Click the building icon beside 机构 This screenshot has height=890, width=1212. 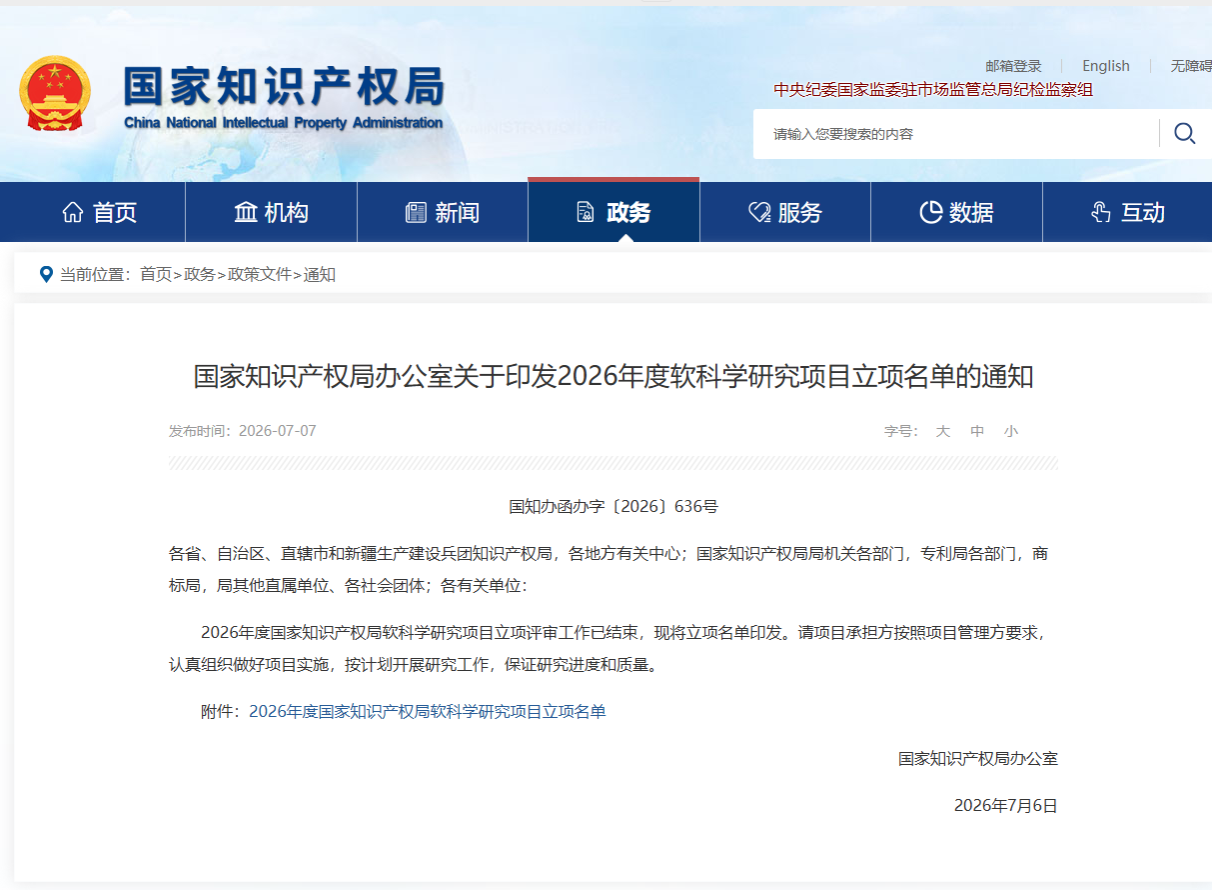pyautogui.click(x=245, y=212)
